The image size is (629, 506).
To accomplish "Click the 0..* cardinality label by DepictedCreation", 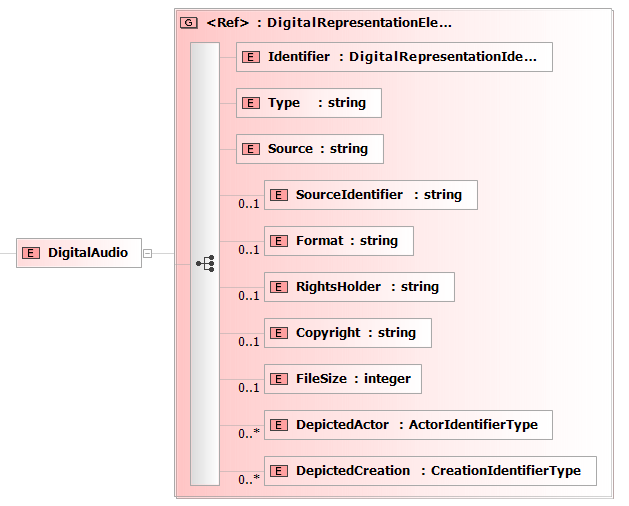I will [x=249, y=479].
